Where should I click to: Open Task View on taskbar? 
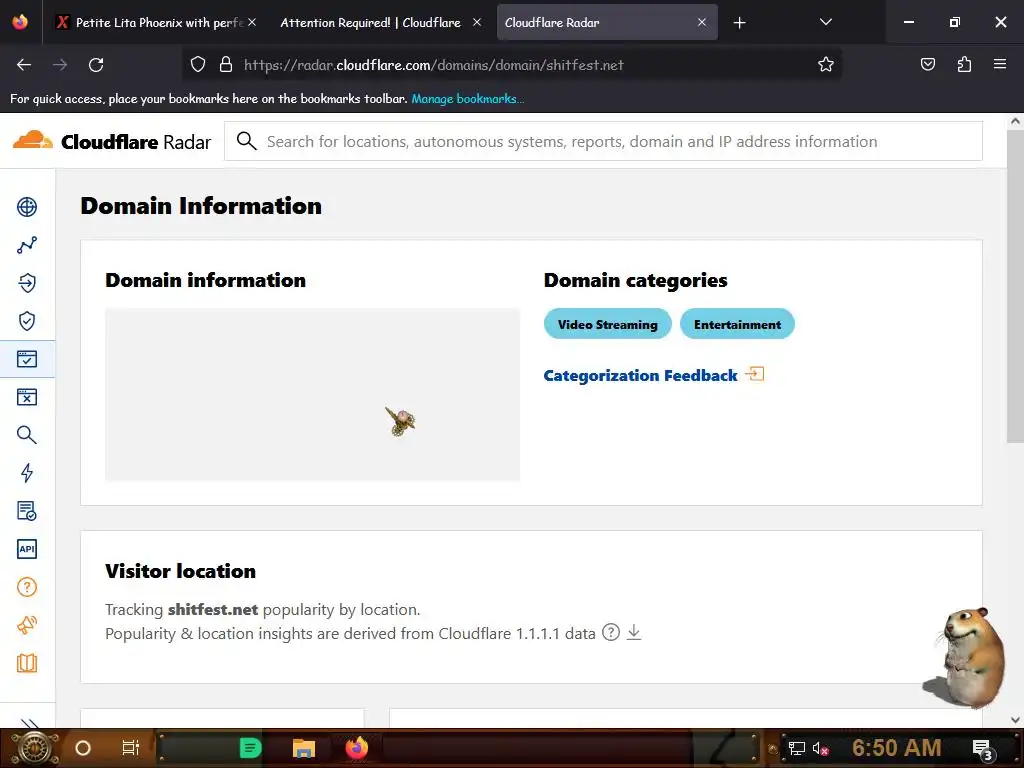(131, 748)
